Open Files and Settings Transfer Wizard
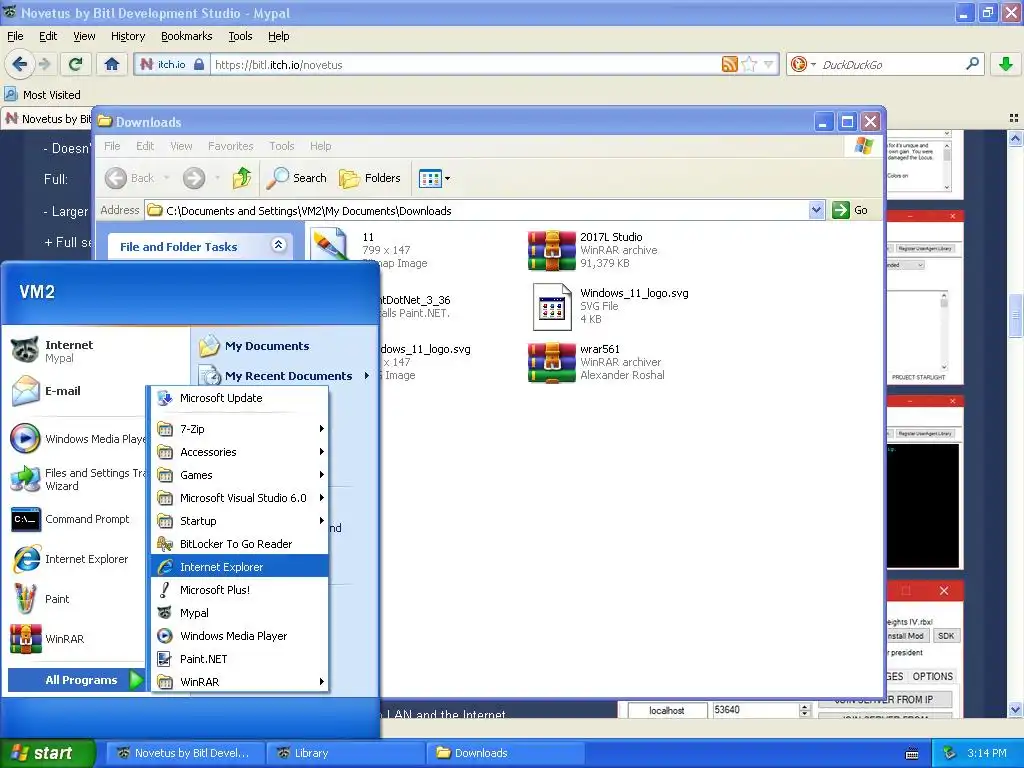Screen dimensions: 1024x768 tap(78, 479)
